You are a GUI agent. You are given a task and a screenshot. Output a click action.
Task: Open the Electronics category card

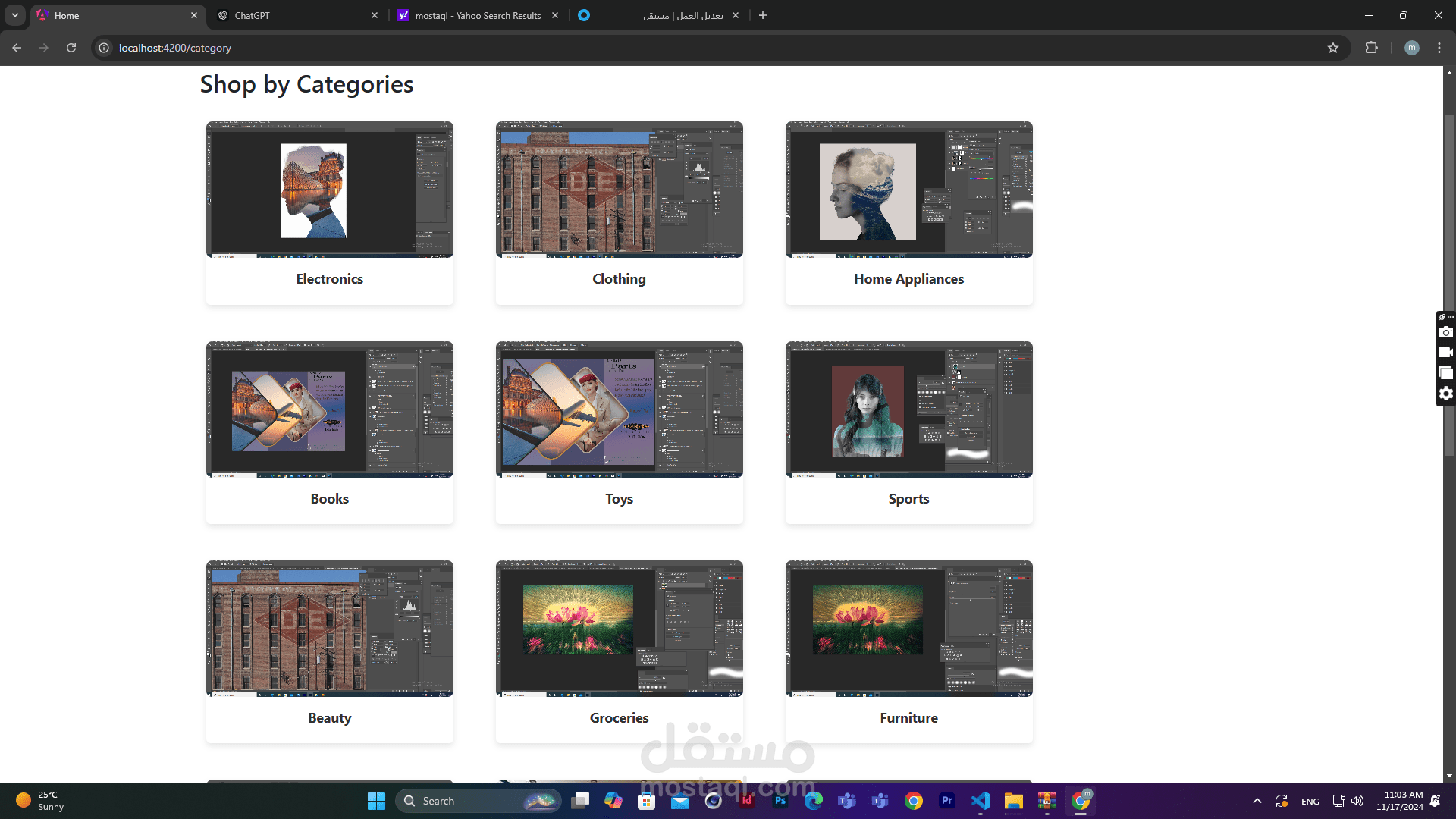pos(329,212)
